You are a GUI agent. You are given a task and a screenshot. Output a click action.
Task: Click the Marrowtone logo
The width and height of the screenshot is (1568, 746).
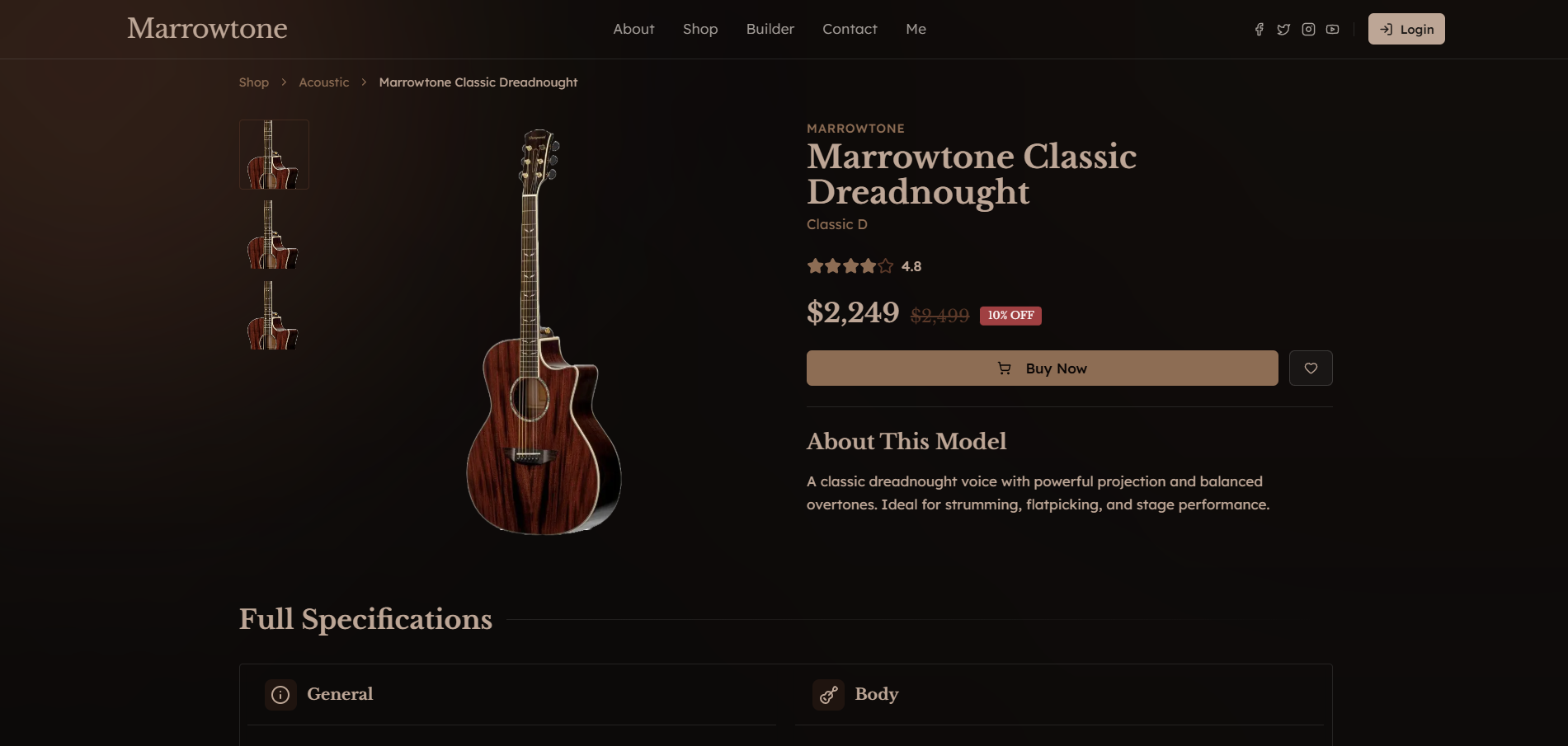tap(207, 29)
